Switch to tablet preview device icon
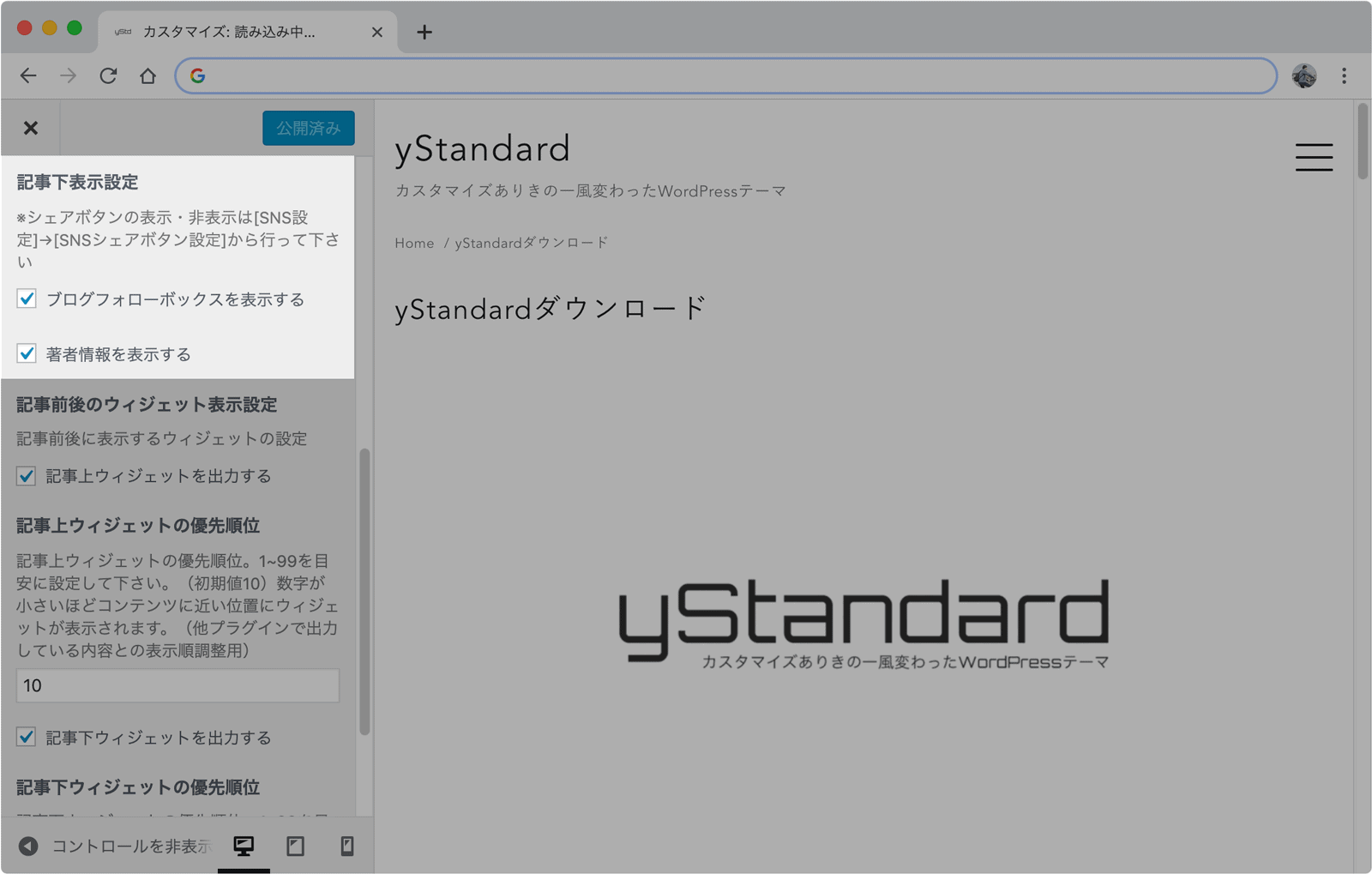 (296, 846)
